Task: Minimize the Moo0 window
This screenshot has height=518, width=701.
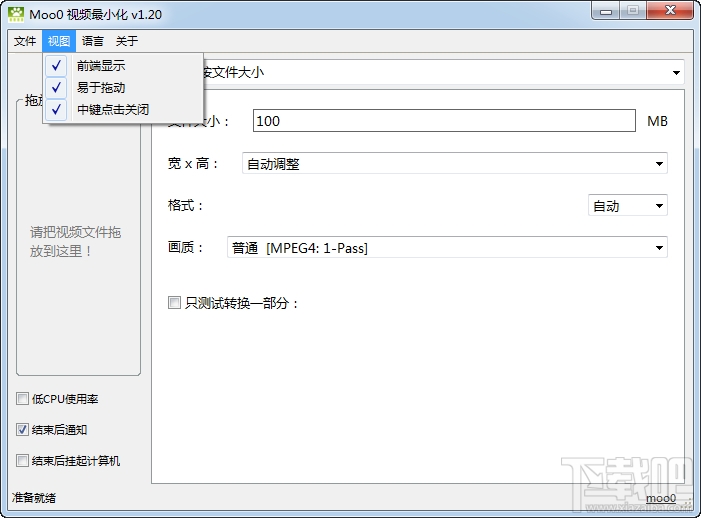Action: coord(606,11)
